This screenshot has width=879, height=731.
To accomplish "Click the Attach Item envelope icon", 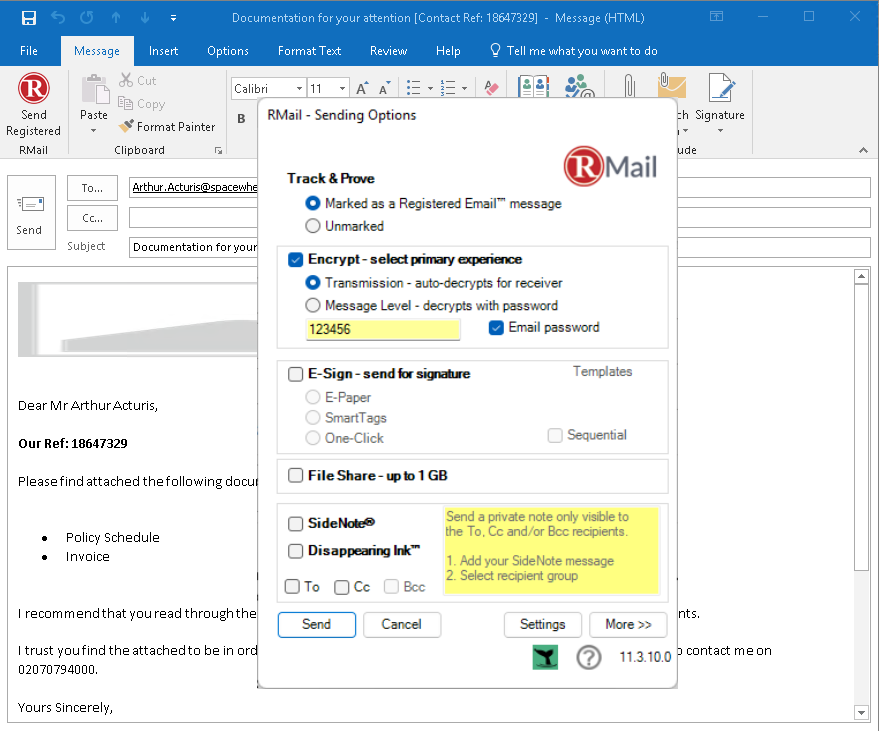I will tap(672, 86).
